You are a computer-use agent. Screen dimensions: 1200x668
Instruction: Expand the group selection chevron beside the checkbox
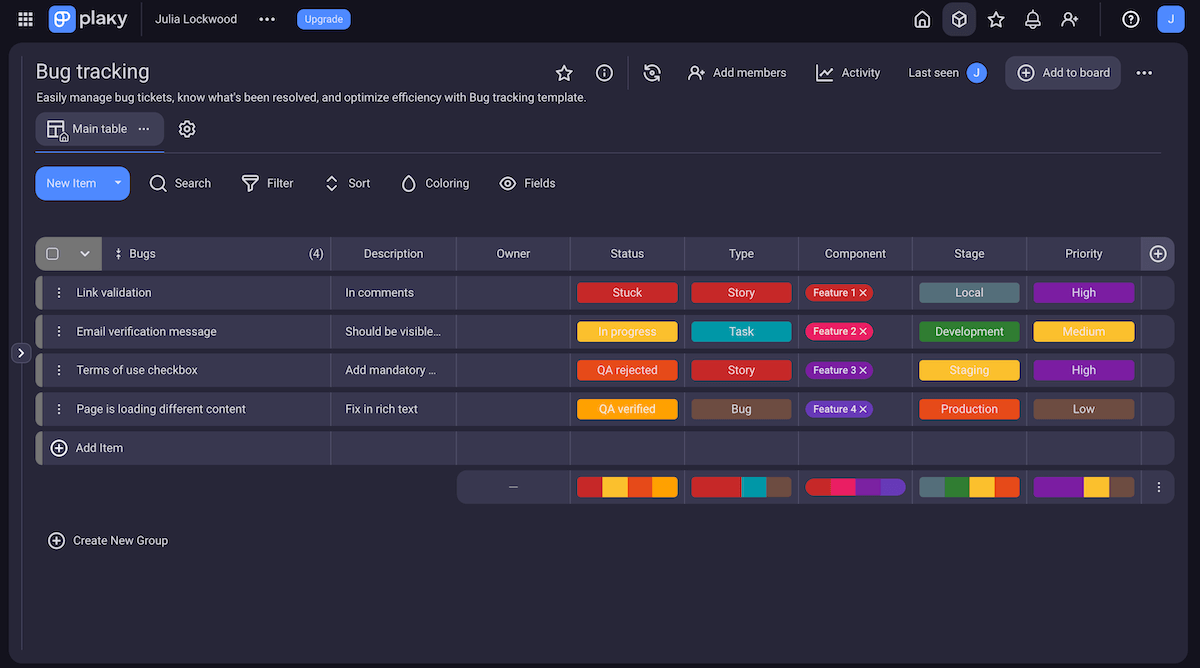click(84, 253)
